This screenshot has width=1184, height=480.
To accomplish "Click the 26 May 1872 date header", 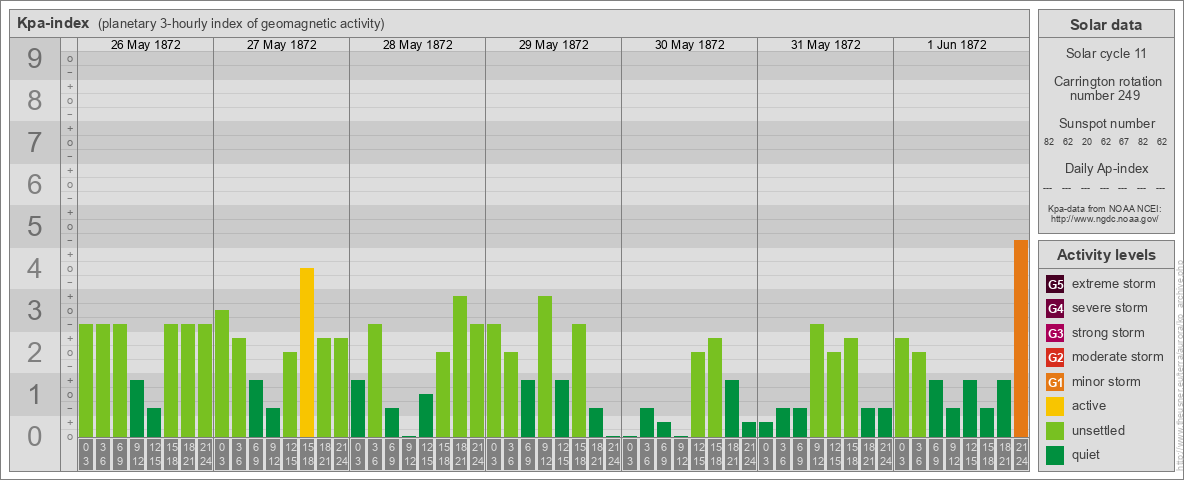I will 146,45.
